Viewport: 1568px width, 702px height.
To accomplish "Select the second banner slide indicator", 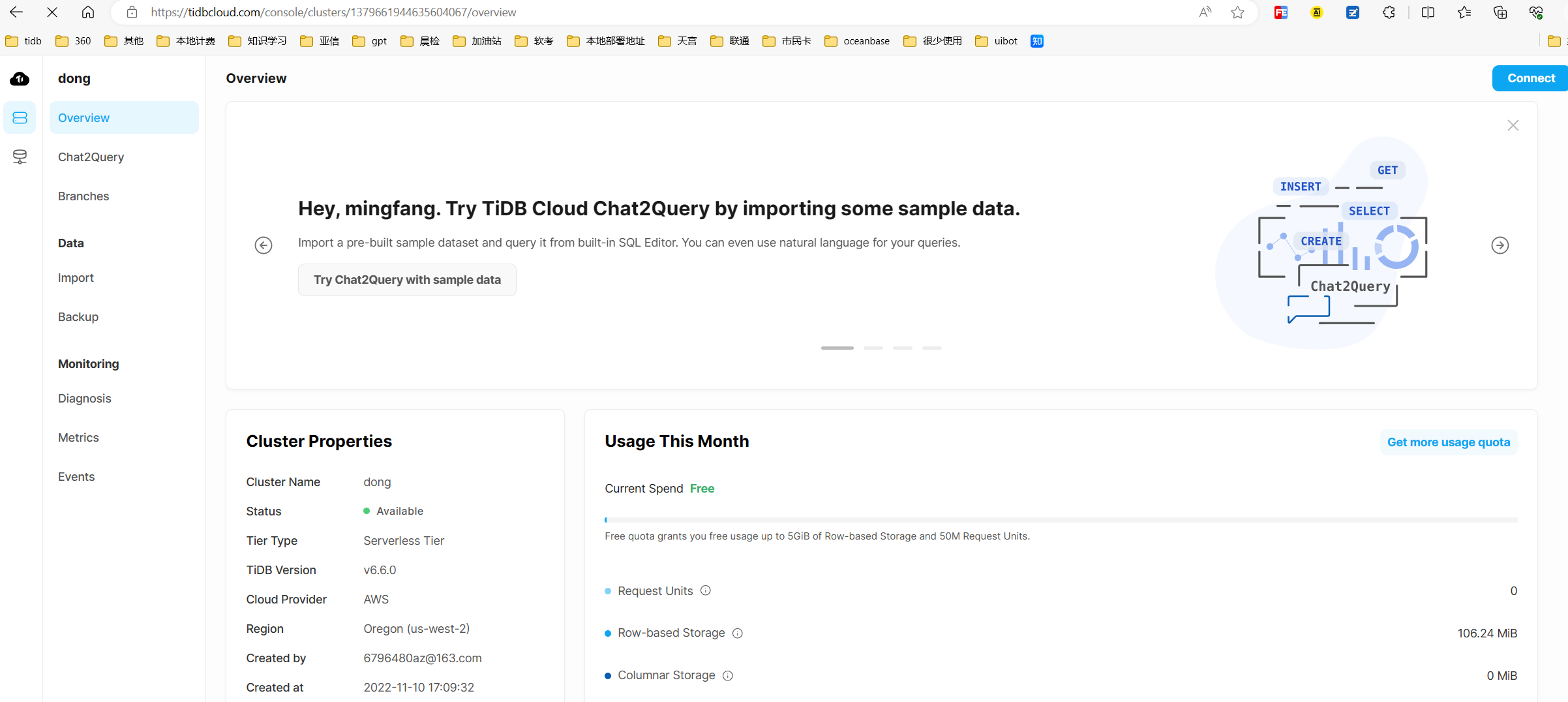I will point(873,348).
